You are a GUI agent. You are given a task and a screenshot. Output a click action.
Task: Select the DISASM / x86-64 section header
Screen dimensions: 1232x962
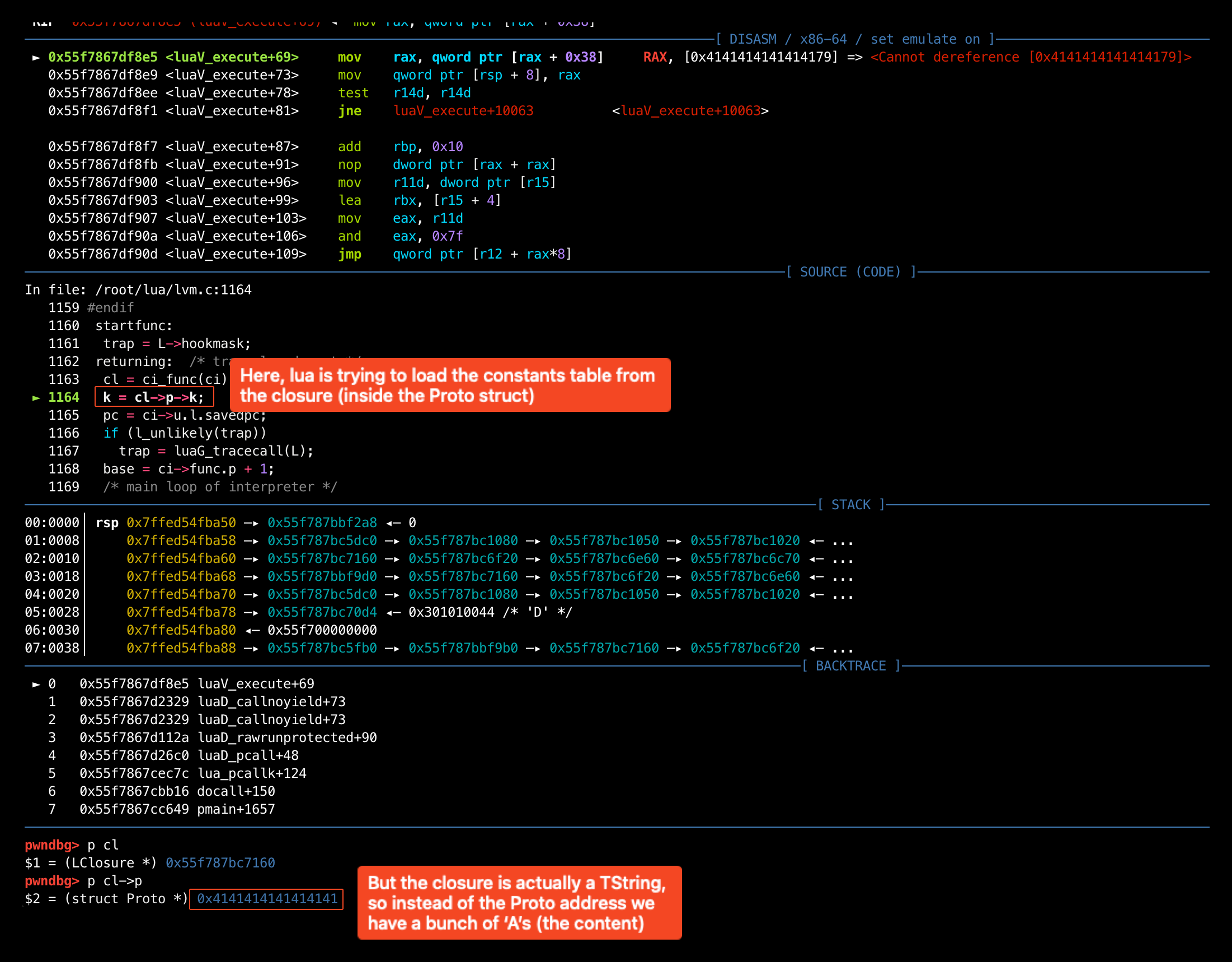coord(855,40)
